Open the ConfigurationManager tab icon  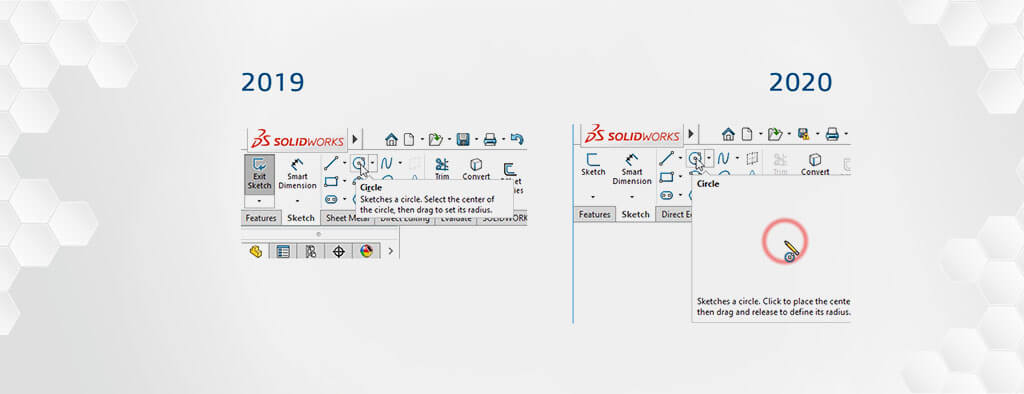point(311,251)
